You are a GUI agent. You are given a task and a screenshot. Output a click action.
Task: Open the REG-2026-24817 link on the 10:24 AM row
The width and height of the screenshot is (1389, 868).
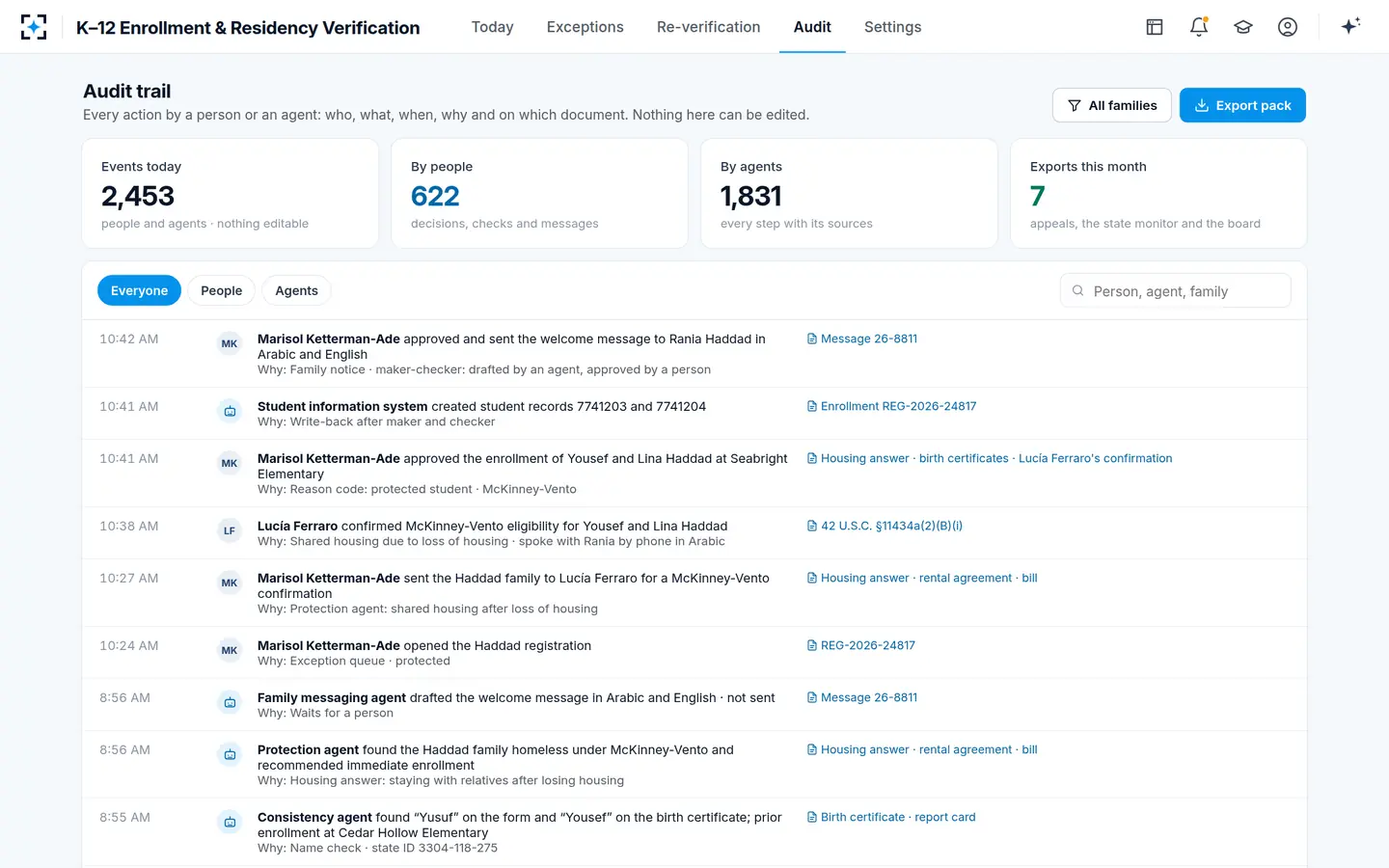[861, 645]
